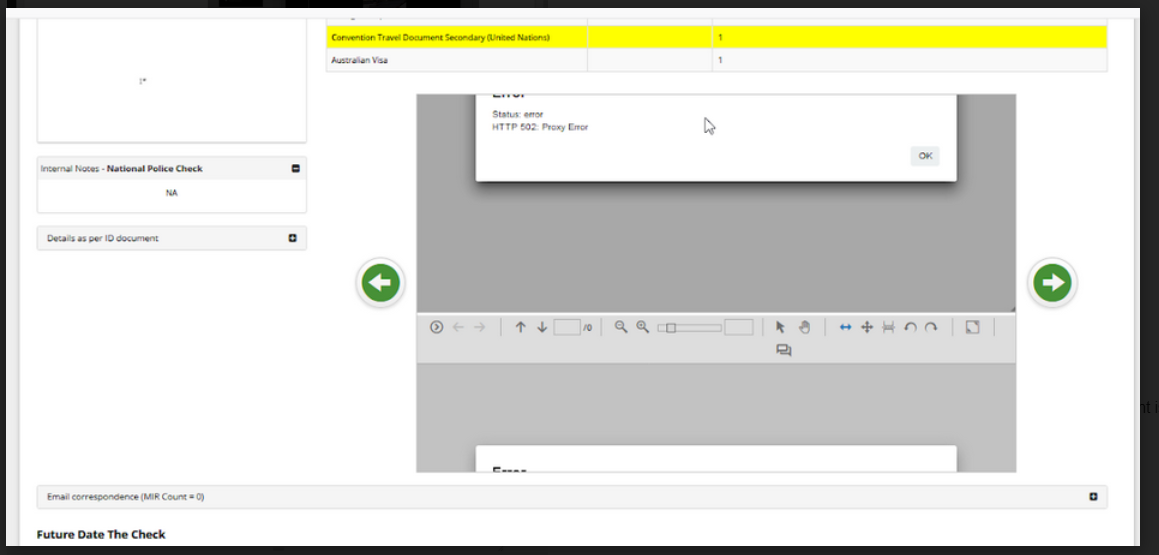Go to previous page with up arrow
Image resolution: width=1159 pixels, height=555 pixels.
pyautogui.click(x=520, y=327)
